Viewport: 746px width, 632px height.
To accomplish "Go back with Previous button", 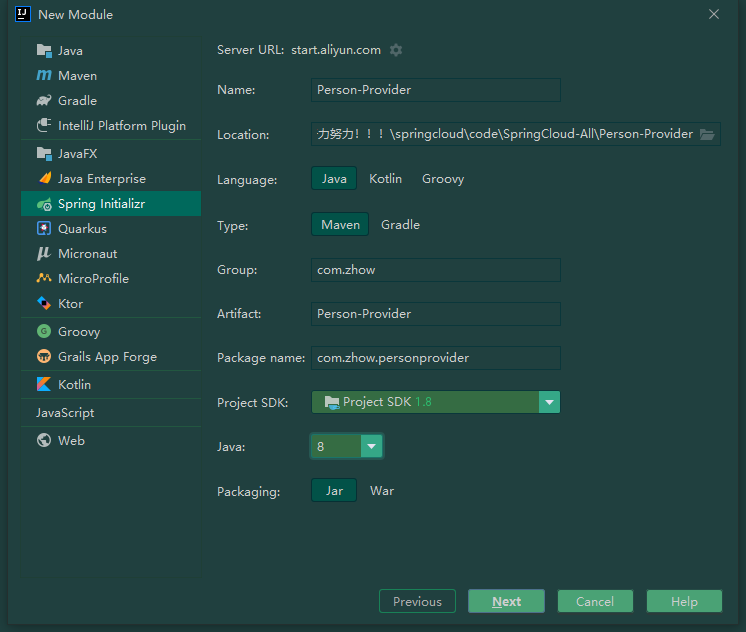I will pos(417,601).
